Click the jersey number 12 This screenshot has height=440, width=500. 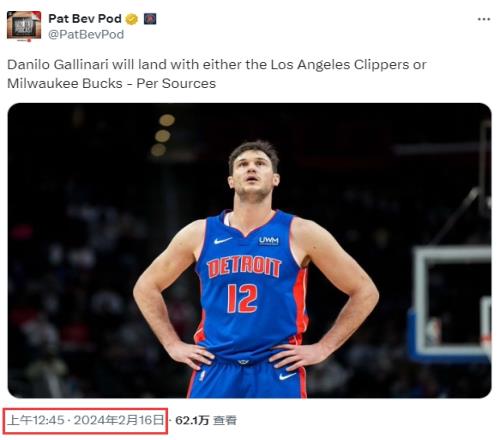[x=242, y=299]
